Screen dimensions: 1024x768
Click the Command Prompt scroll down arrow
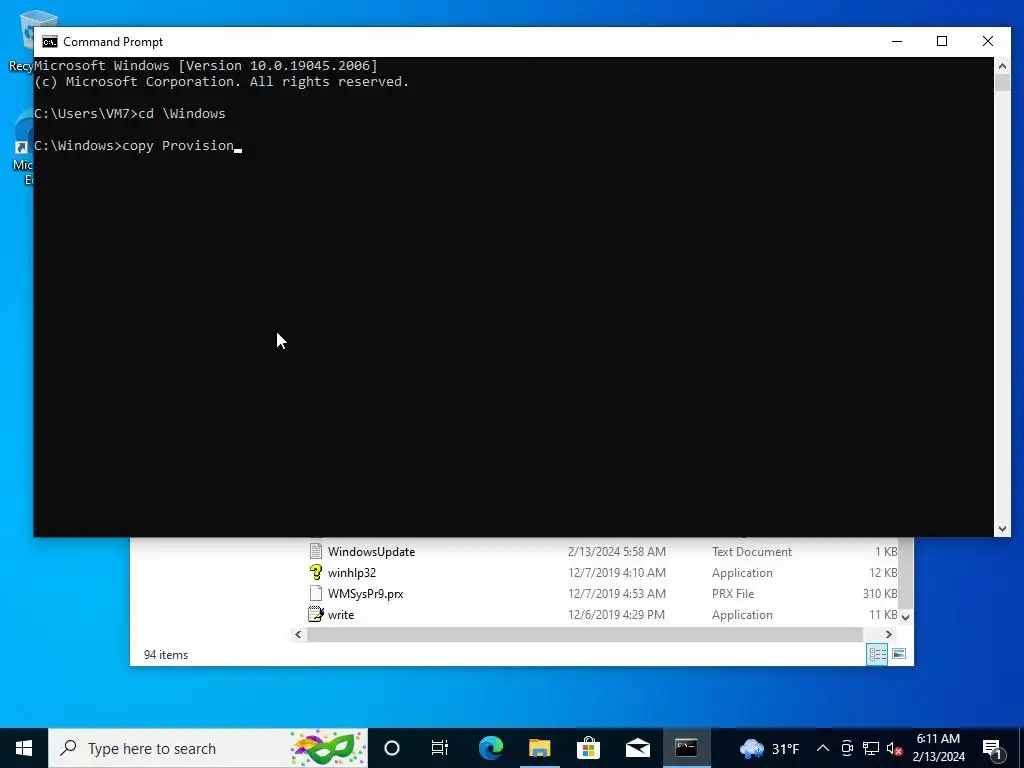[x=1002, y=529]
